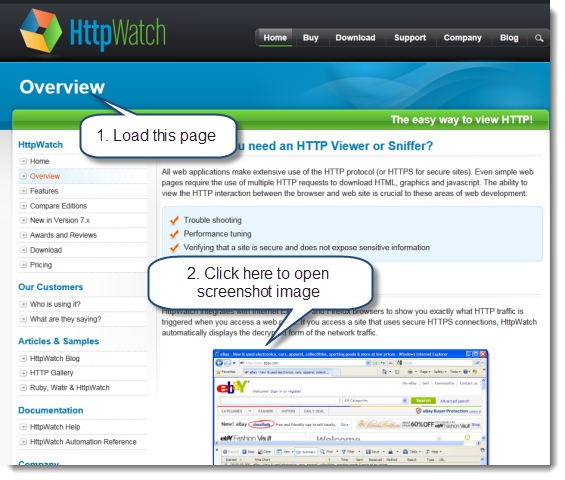Go to Home in the sidebar
Screen dimensions: 565x480
point(39,161)
